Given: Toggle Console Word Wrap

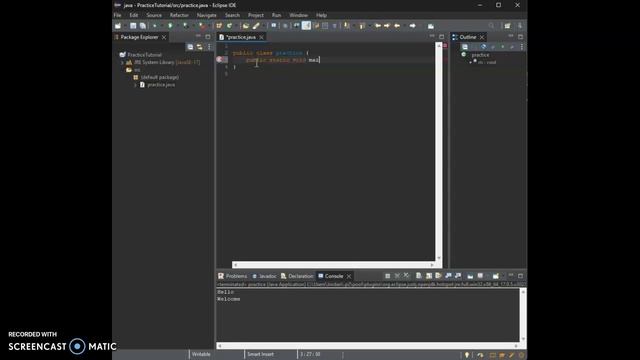Looking at the screenshot, I should click(x=439, y=276).
